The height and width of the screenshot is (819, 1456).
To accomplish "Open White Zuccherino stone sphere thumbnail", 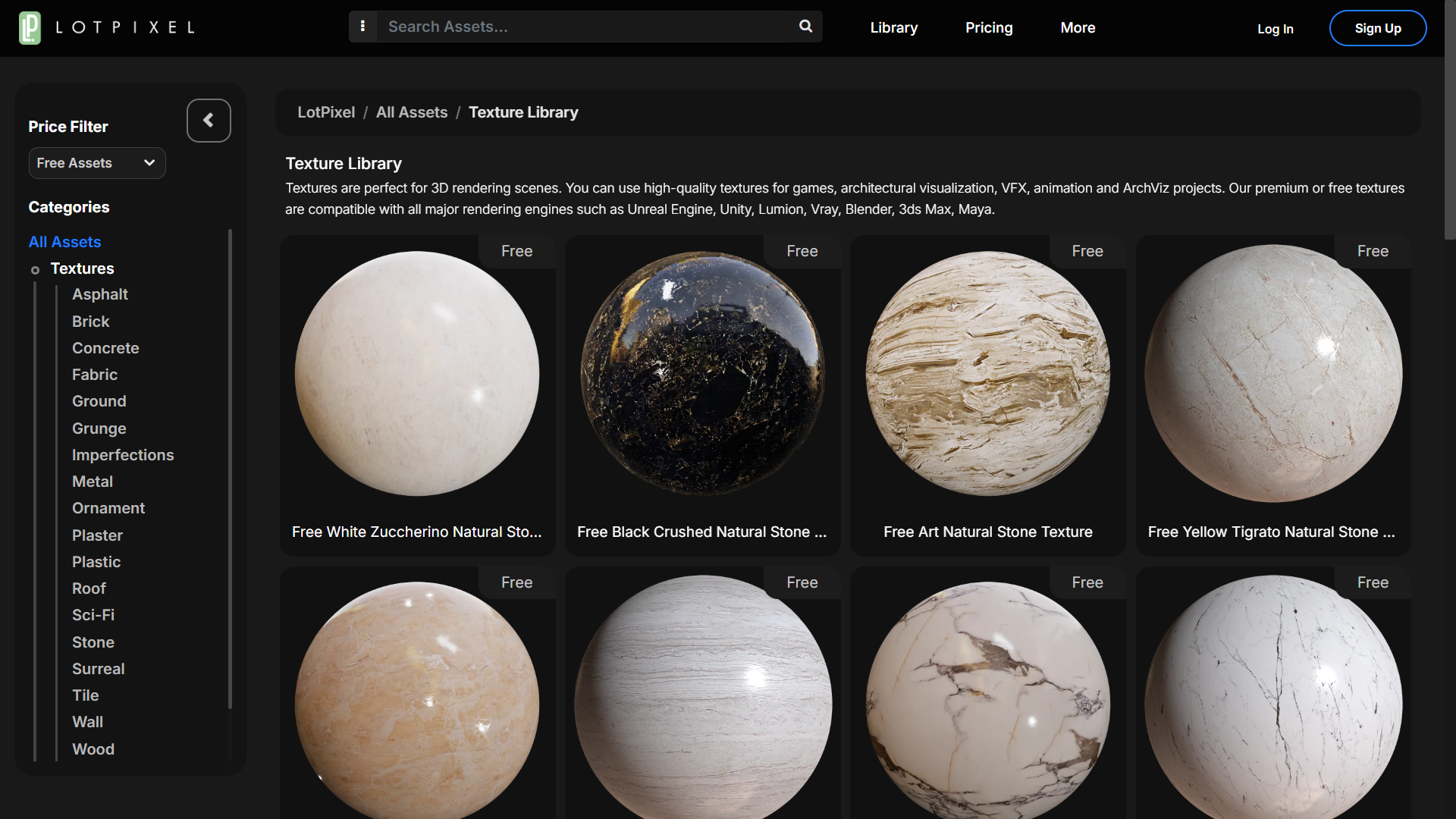I will click(417, 374).
